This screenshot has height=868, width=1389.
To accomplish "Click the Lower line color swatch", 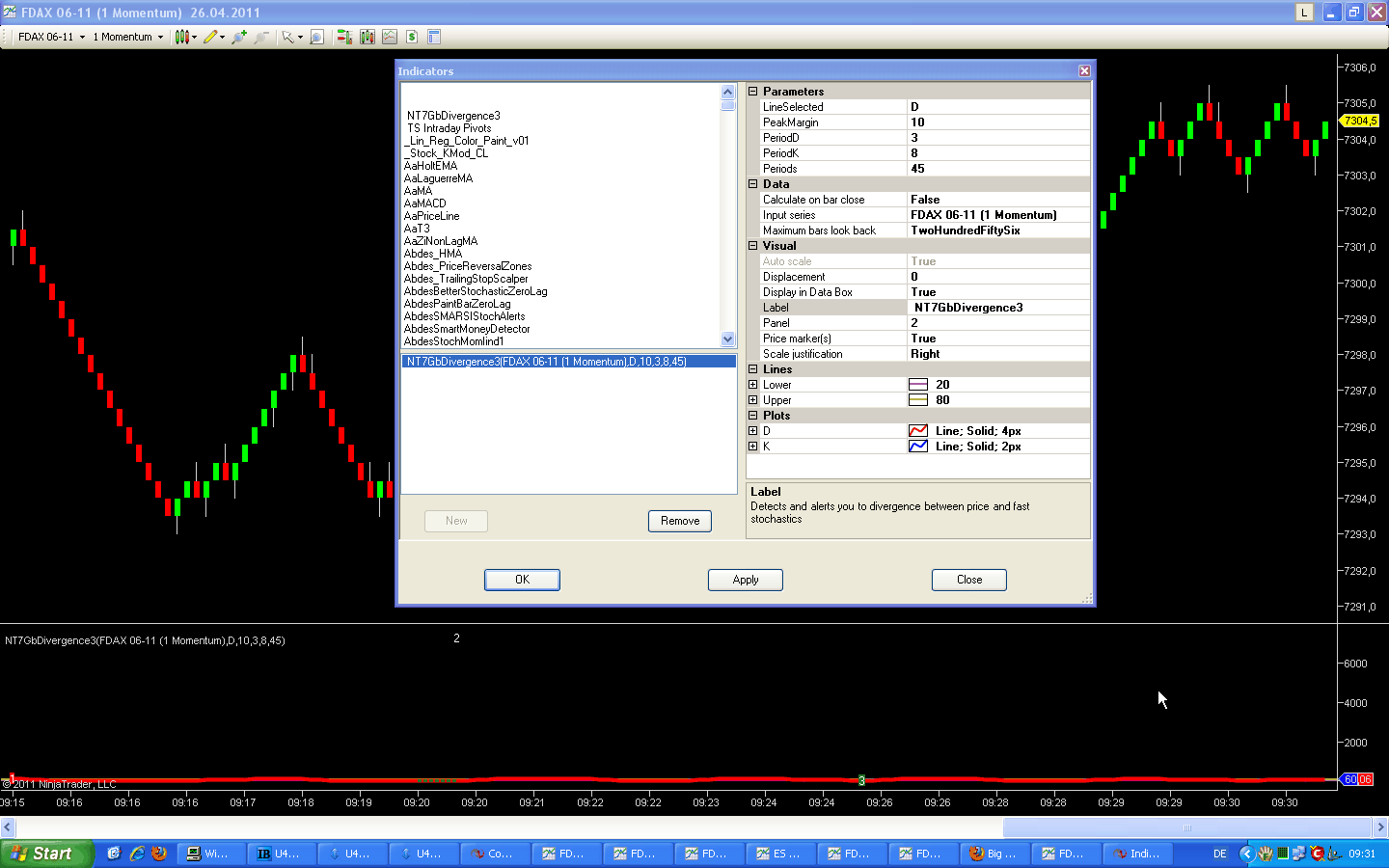I will coord(918,385).
